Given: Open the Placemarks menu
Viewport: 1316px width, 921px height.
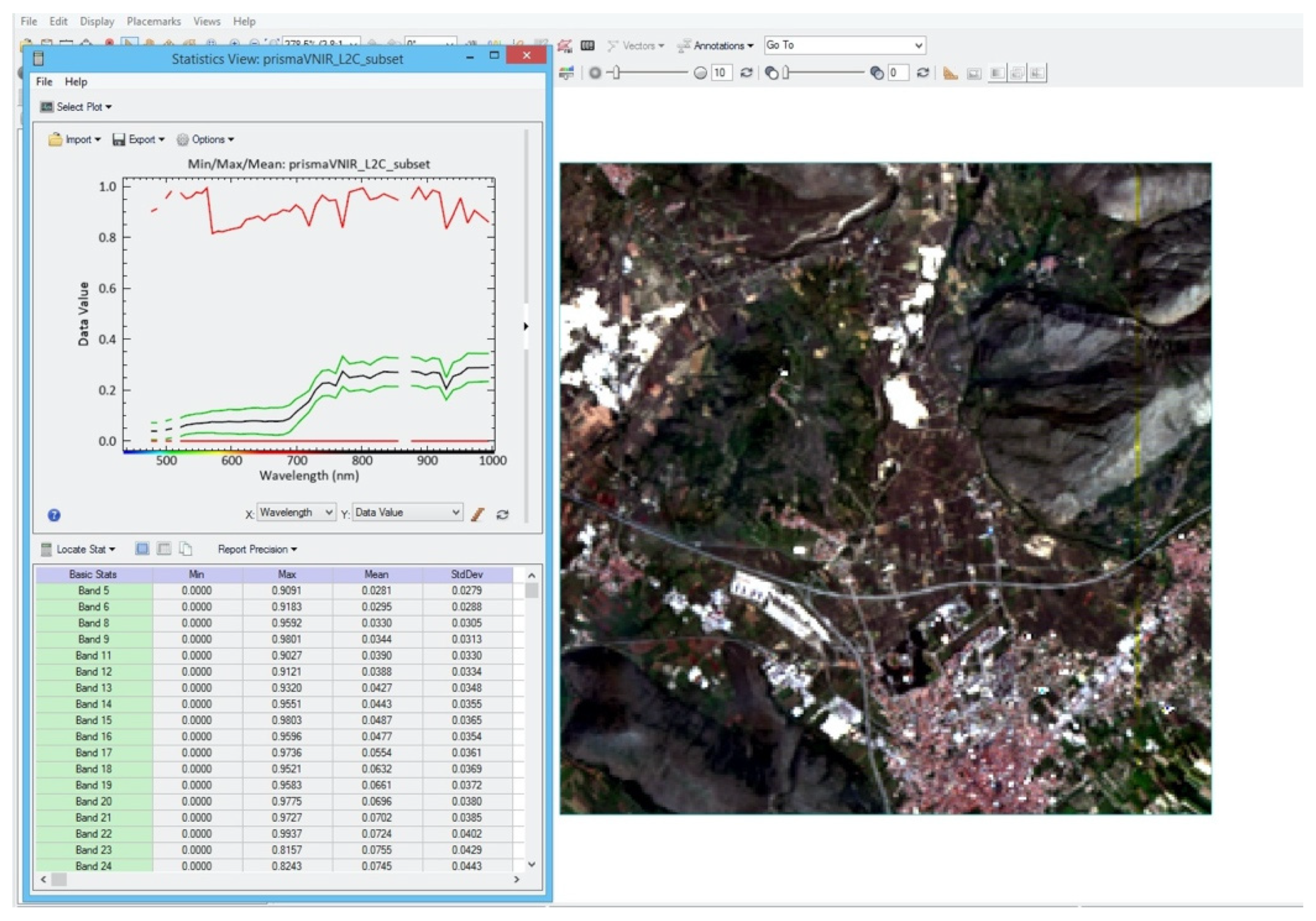Looking at the screenshot, I should tap(154, 21).
